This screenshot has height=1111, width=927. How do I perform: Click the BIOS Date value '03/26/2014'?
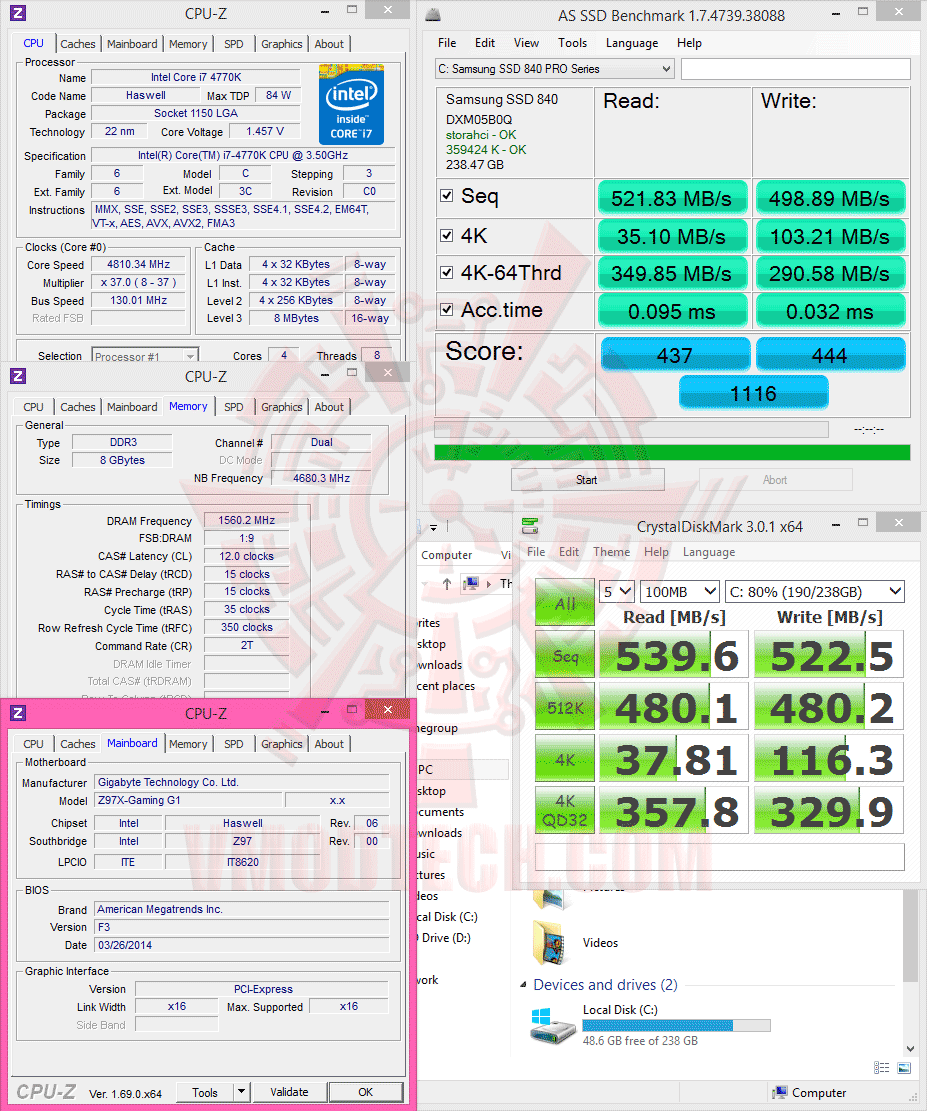[241, 944]
